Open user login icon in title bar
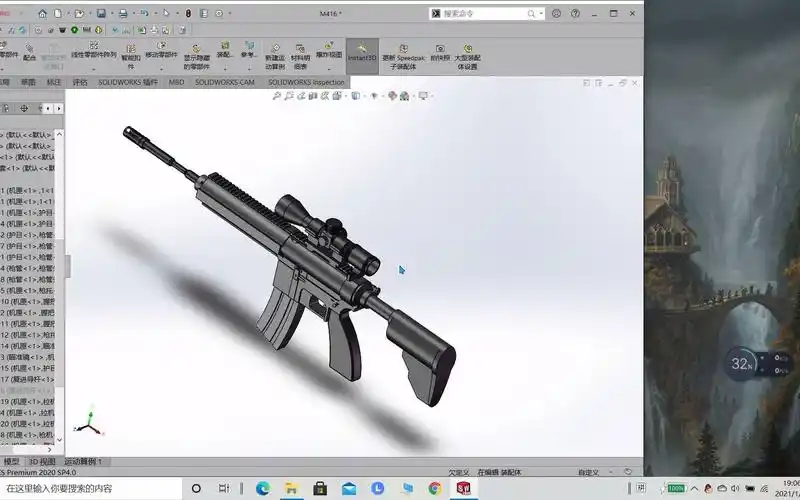Image resolution: width=800 pixels, height=500 pixels. click(x=556, y=14)
